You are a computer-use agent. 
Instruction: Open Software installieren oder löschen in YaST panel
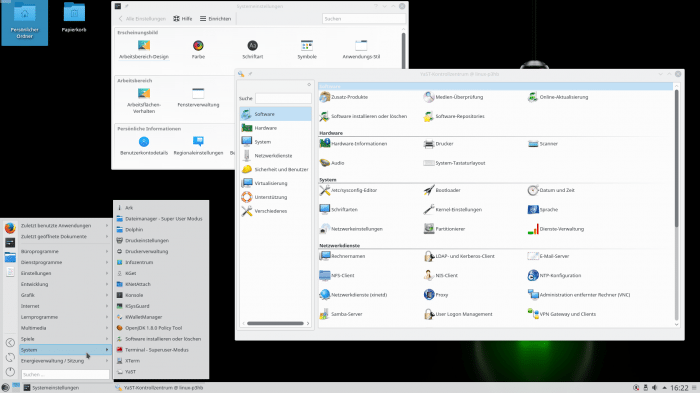(x=363, y=116)
